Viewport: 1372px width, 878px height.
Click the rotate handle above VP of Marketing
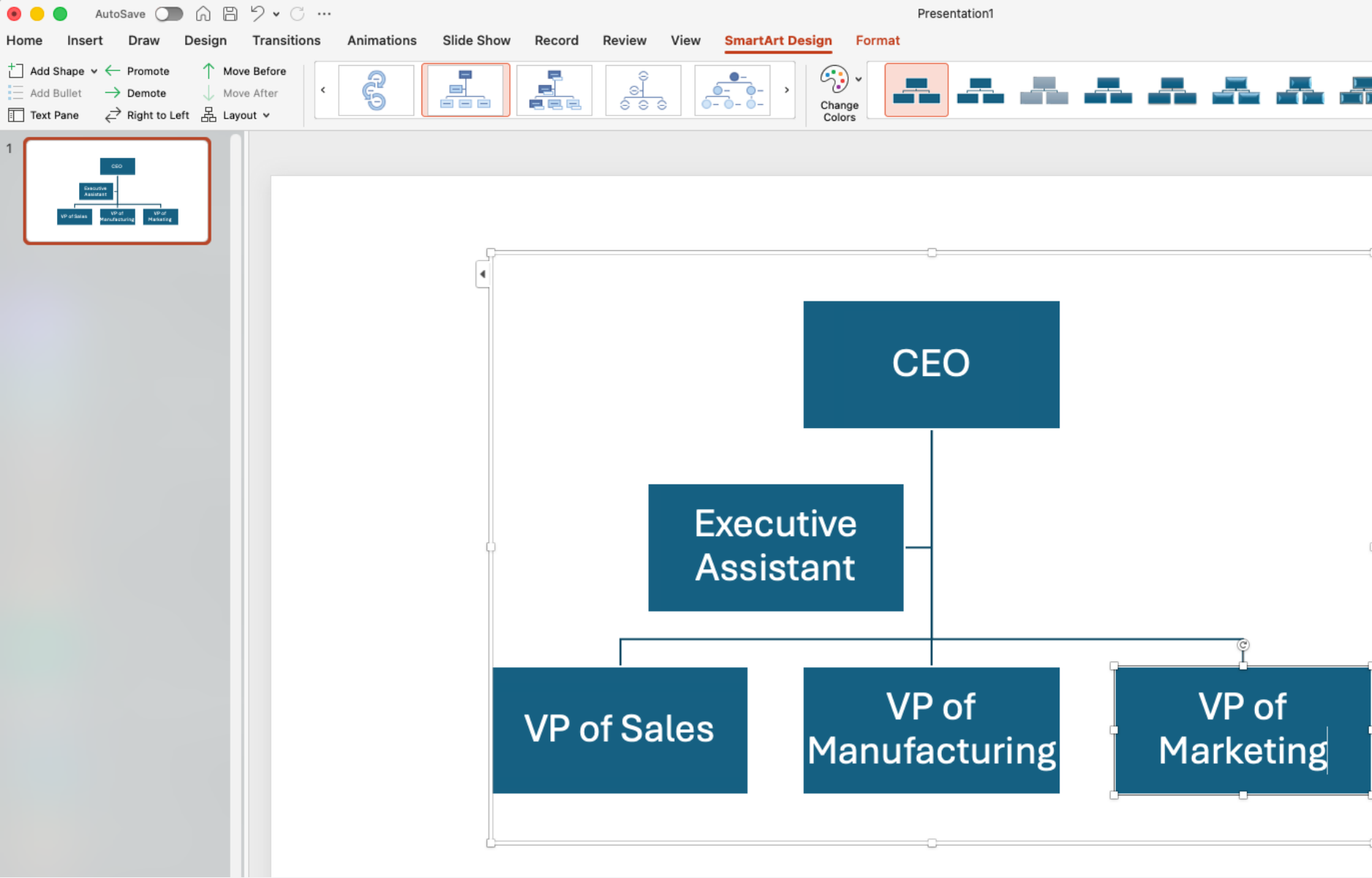click(x=1242, y=645)
